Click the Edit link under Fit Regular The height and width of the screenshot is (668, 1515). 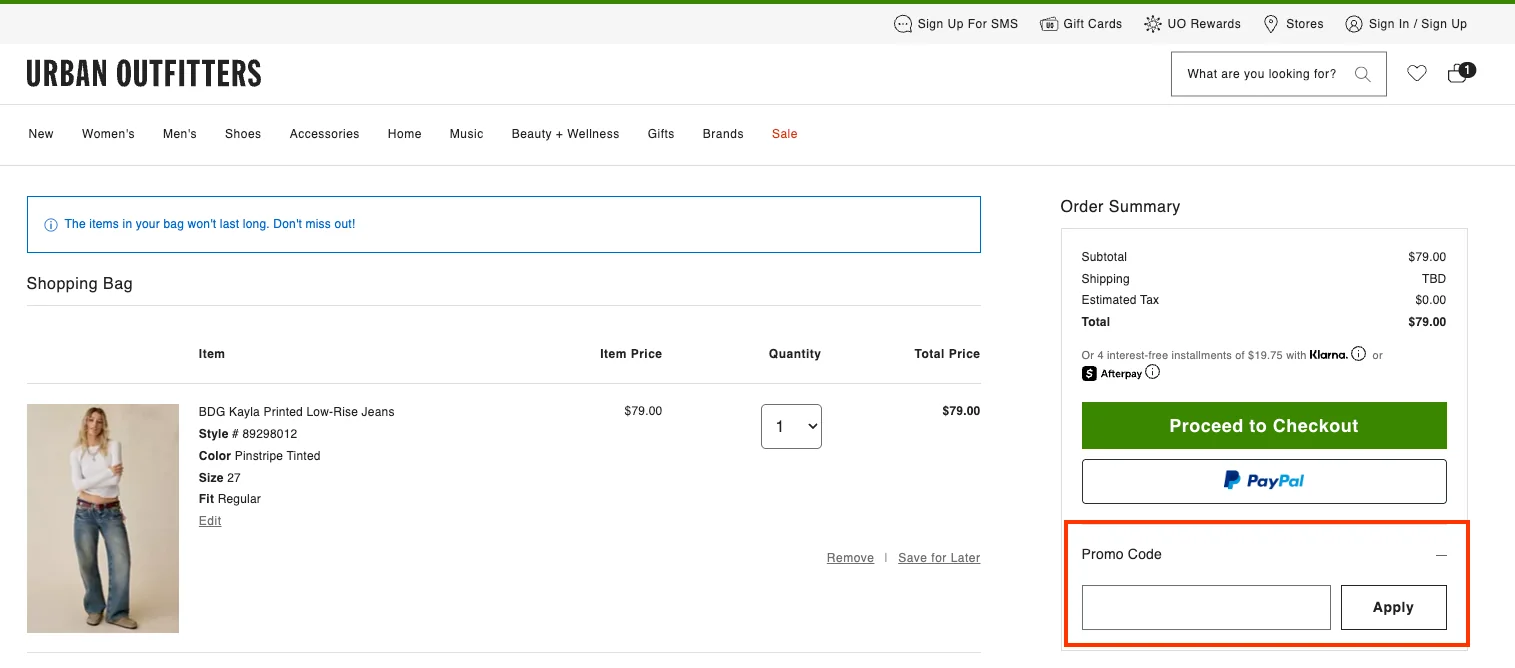tap(210, 521)
